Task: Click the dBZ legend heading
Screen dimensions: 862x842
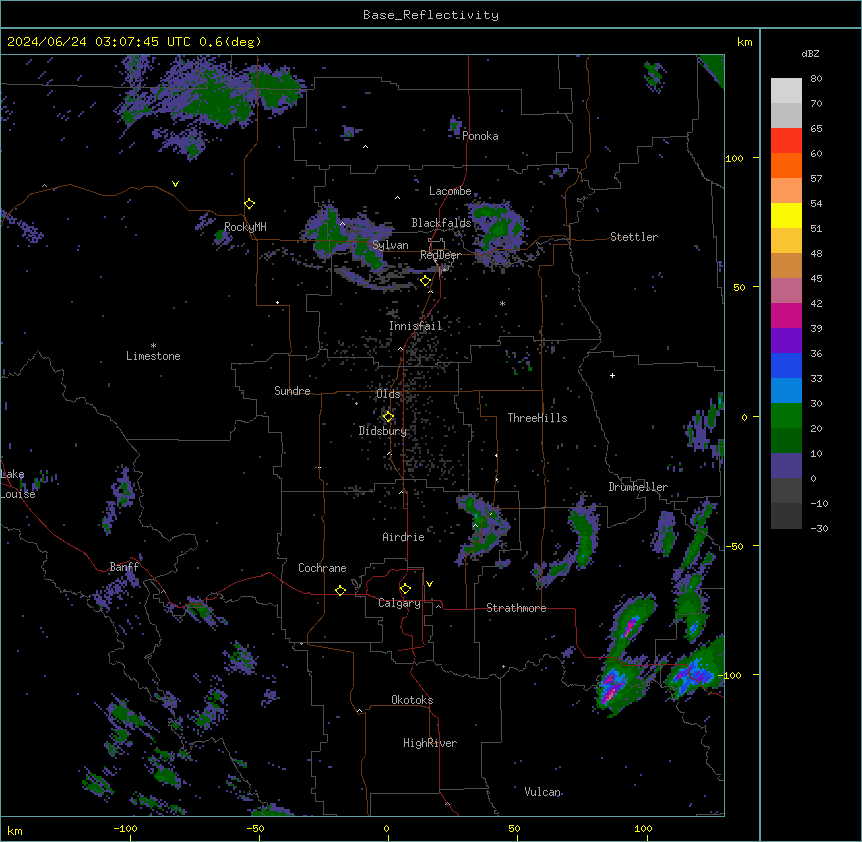Action: [810, 54]
